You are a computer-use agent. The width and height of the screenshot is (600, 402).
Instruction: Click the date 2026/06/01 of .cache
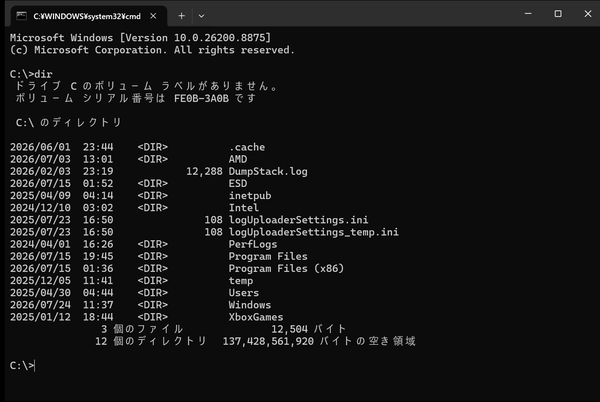tap(40, 147)
